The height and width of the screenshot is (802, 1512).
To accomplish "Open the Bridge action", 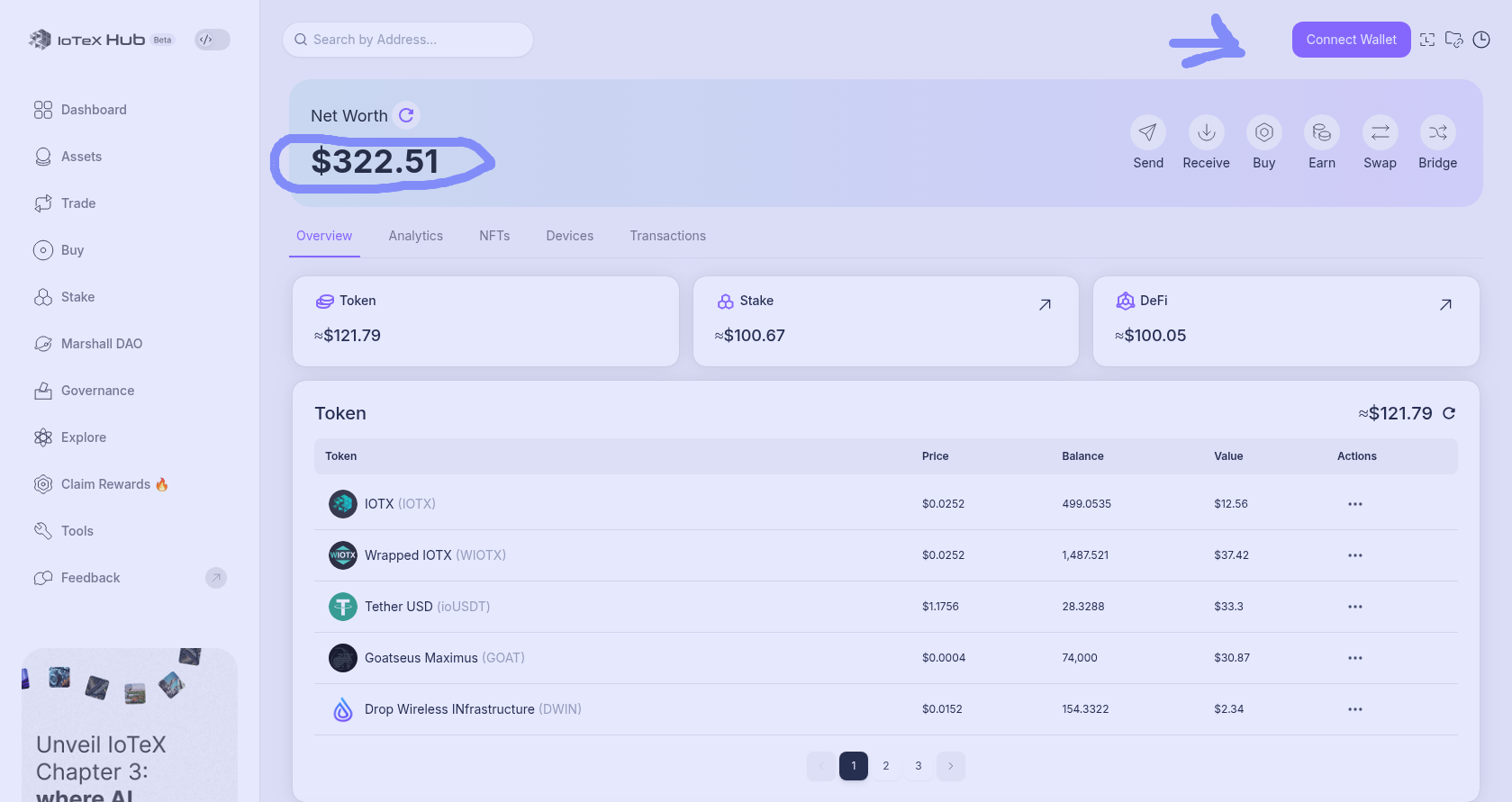I will (1437, 133).
